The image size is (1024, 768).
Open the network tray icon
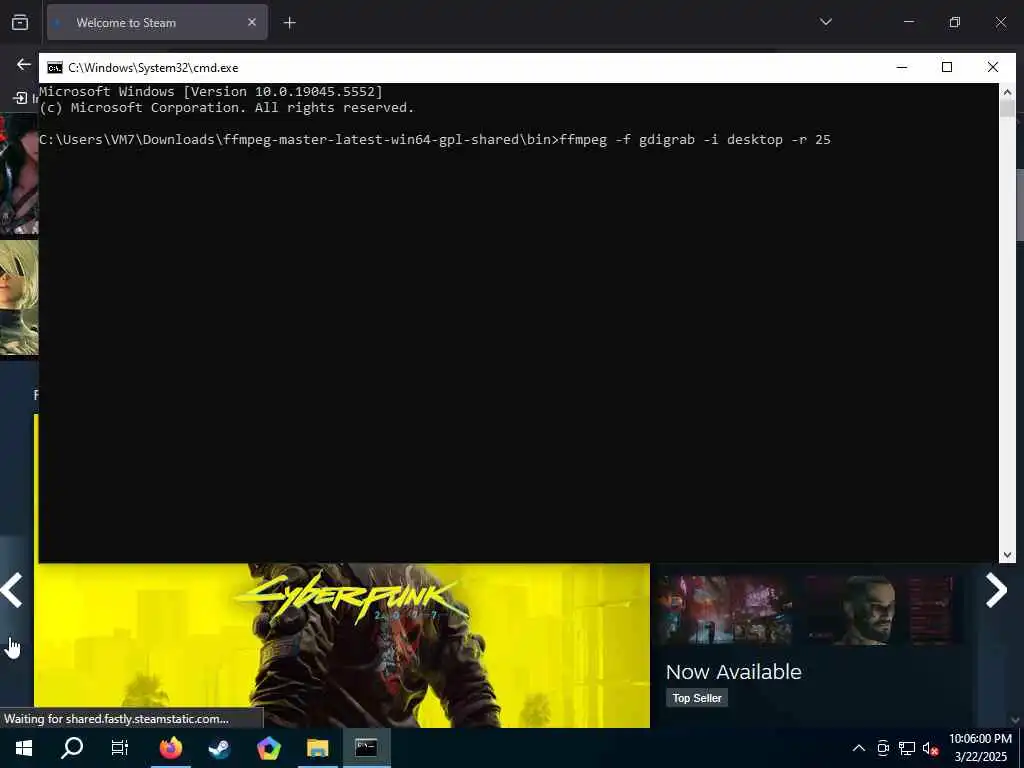pyautogui.click(x=906, y=748)
